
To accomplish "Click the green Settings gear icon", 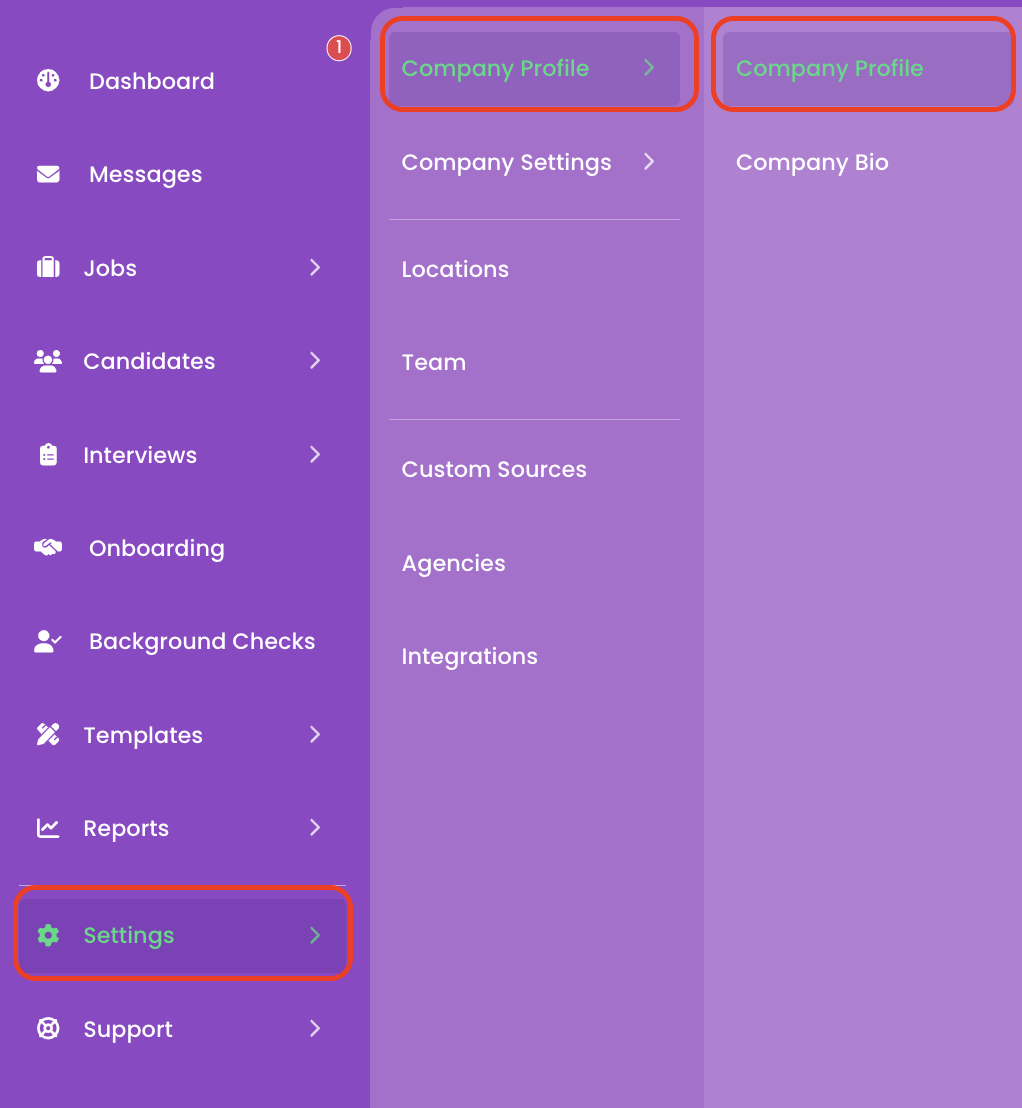I will [x=48, y=935].
